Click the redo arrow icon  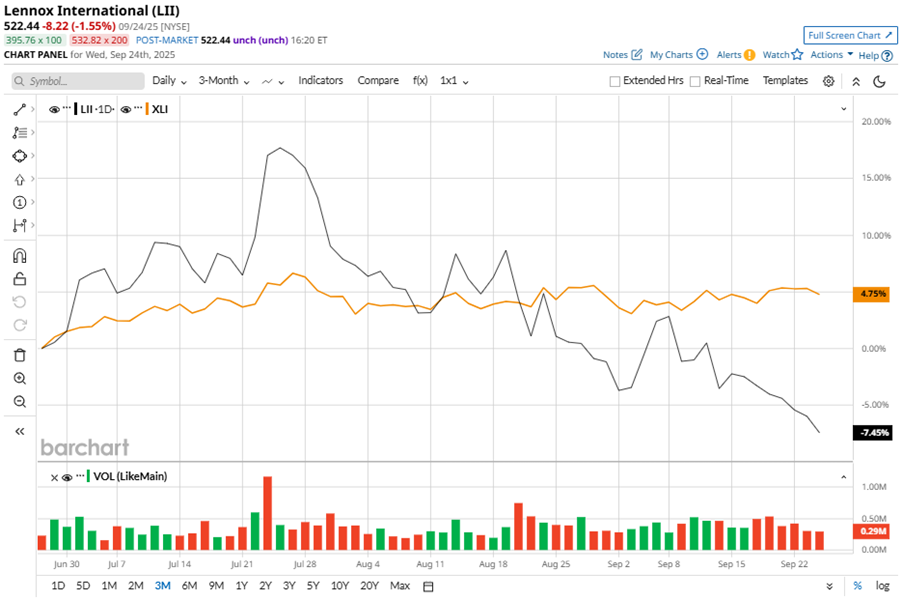20,325
